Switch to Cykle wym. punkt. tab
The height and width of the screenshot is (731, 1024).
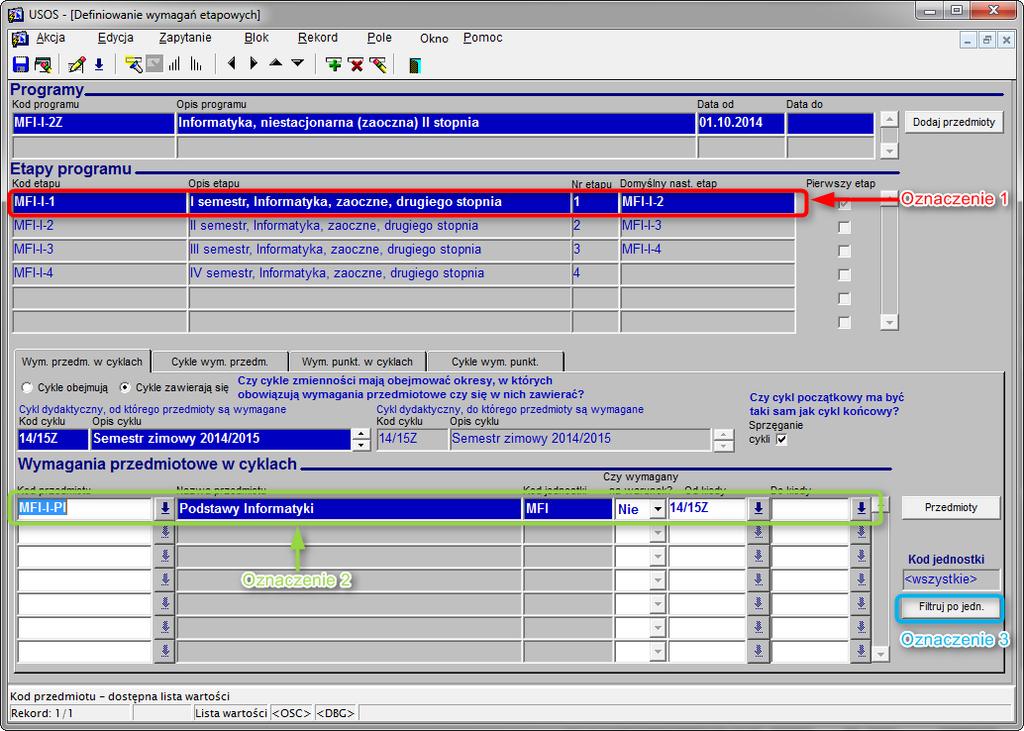click(495, 361)
